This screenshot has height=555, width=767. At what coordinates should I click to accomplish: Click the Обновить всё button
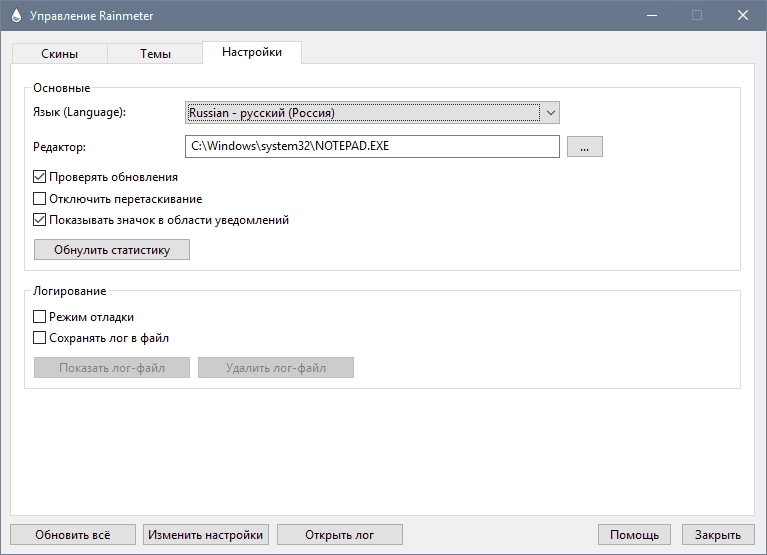(x=73, y=534)
